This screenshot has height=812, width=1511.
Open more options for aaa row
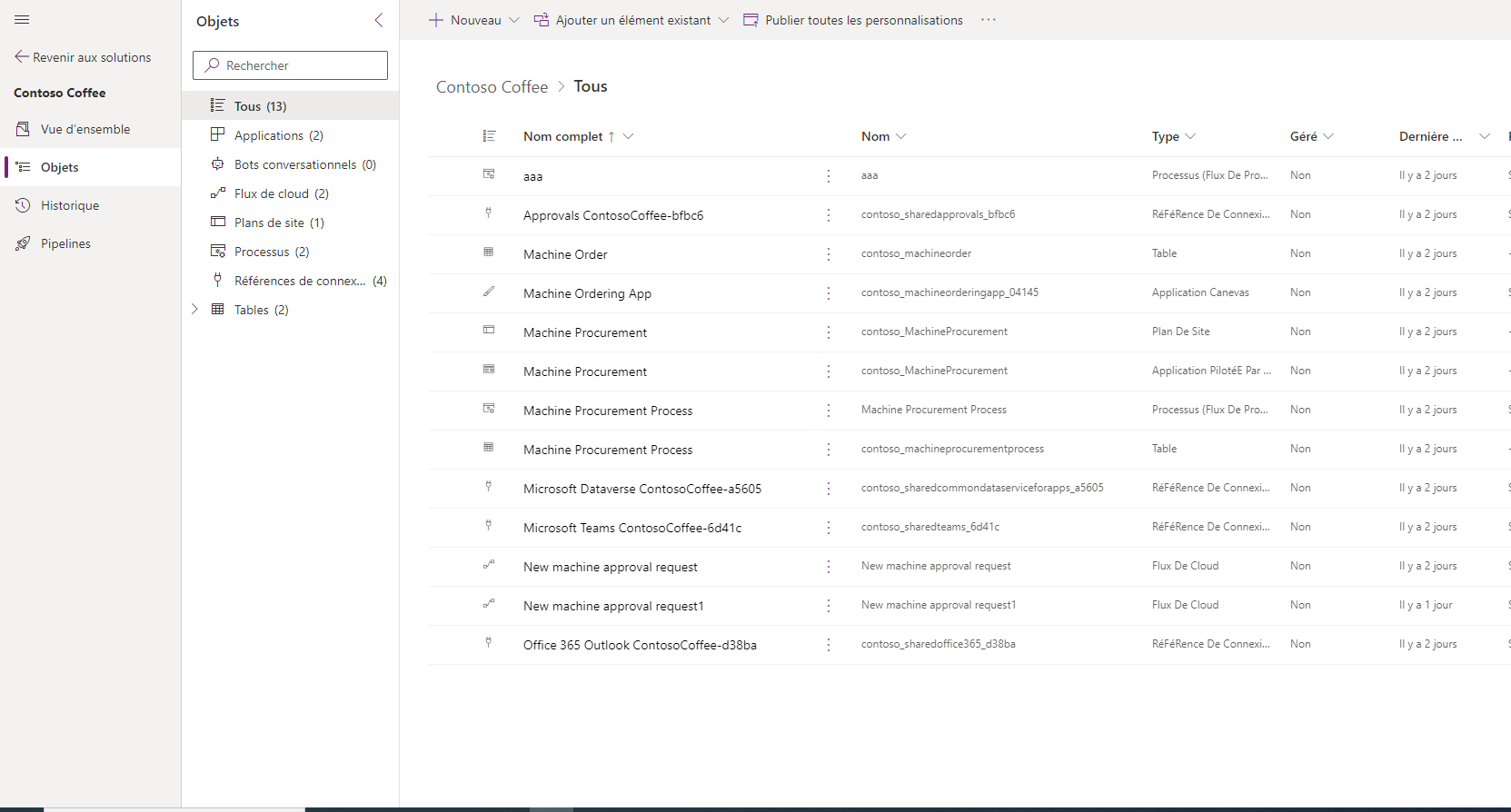pos(829,176)
